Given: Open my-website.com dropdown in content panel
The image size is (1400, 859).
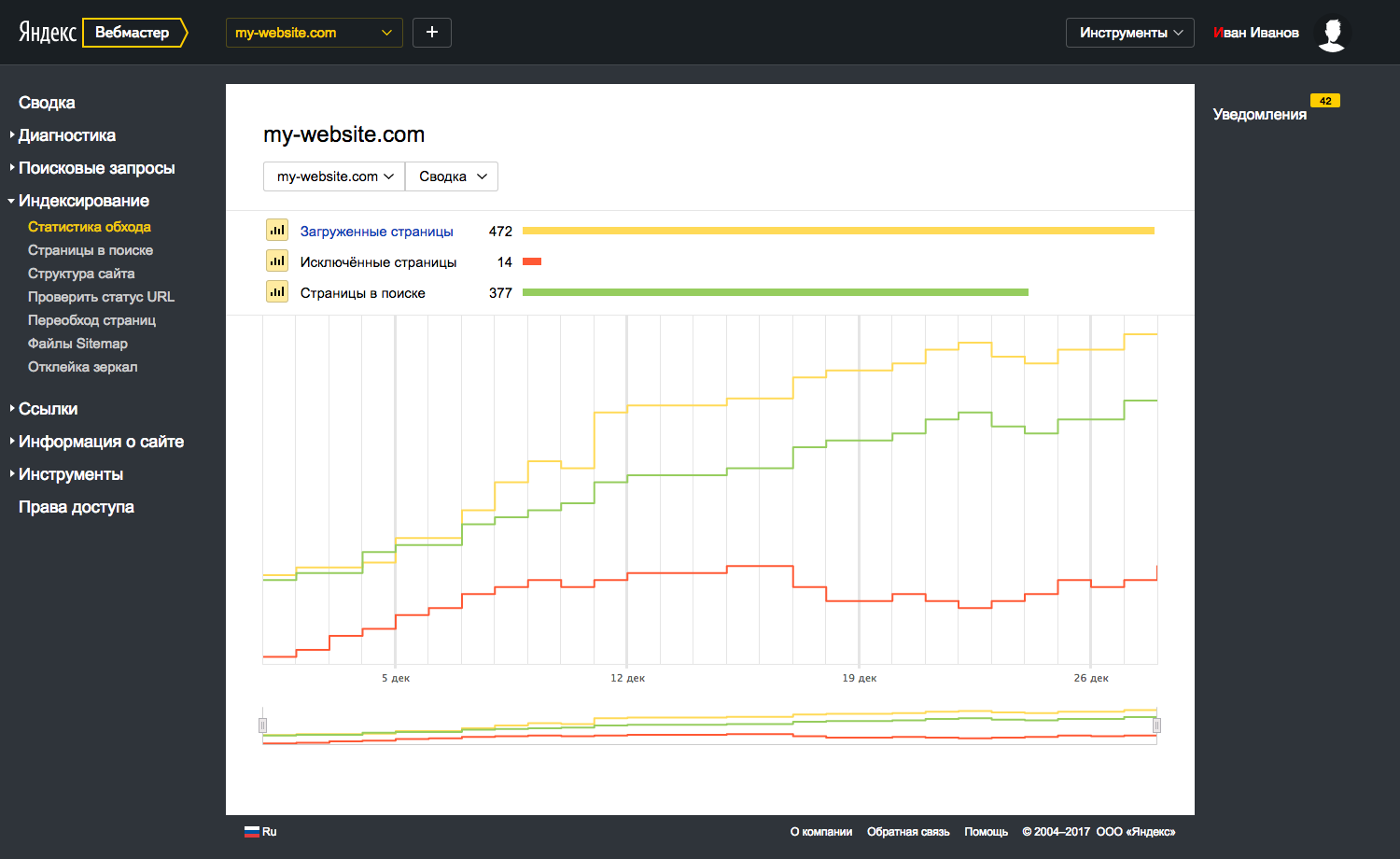Looking at the screenshot, I should (x=334, y=176).
